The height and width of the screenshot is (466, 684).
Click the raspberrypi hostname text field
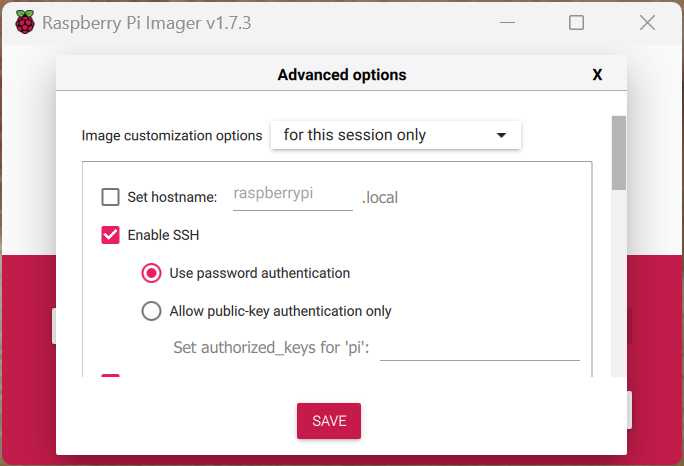coord(292,195)
